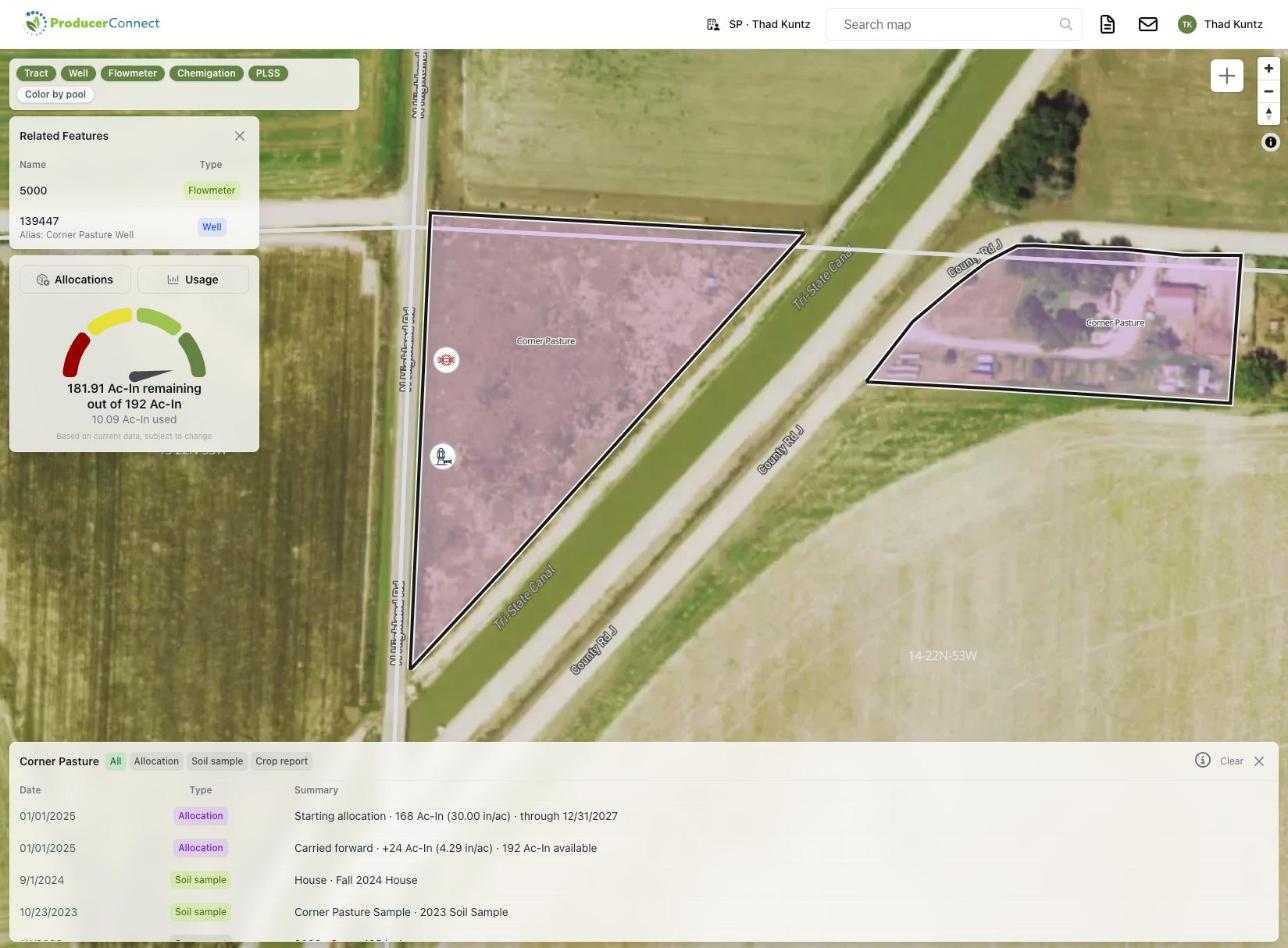Image resolution: width=1288 pixels, height=948 pixels.
Task: Filter records by Soil sample
Action: (217, 761)
